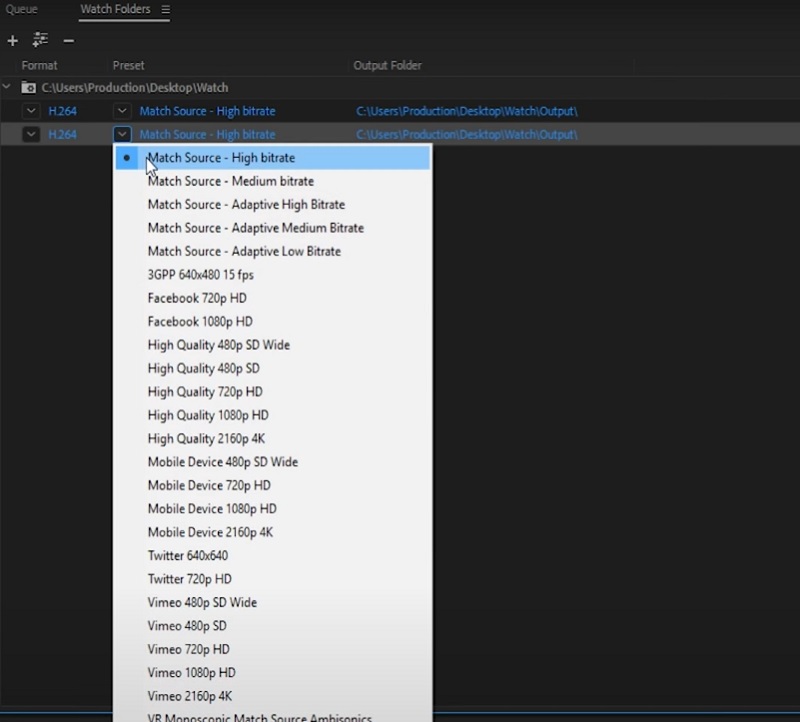Screen dimensions: 800x722
Task: Open the H.264 format dropdown on first row
Action: coord(30,111)
